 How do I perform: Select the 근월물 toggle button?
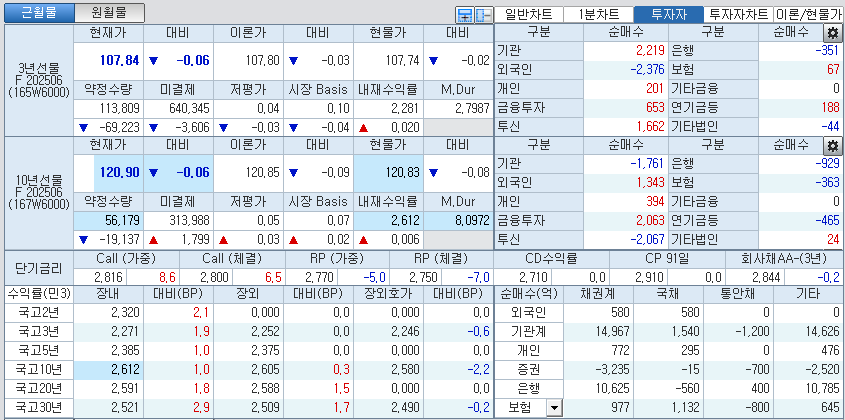click(x=39, y=13)
